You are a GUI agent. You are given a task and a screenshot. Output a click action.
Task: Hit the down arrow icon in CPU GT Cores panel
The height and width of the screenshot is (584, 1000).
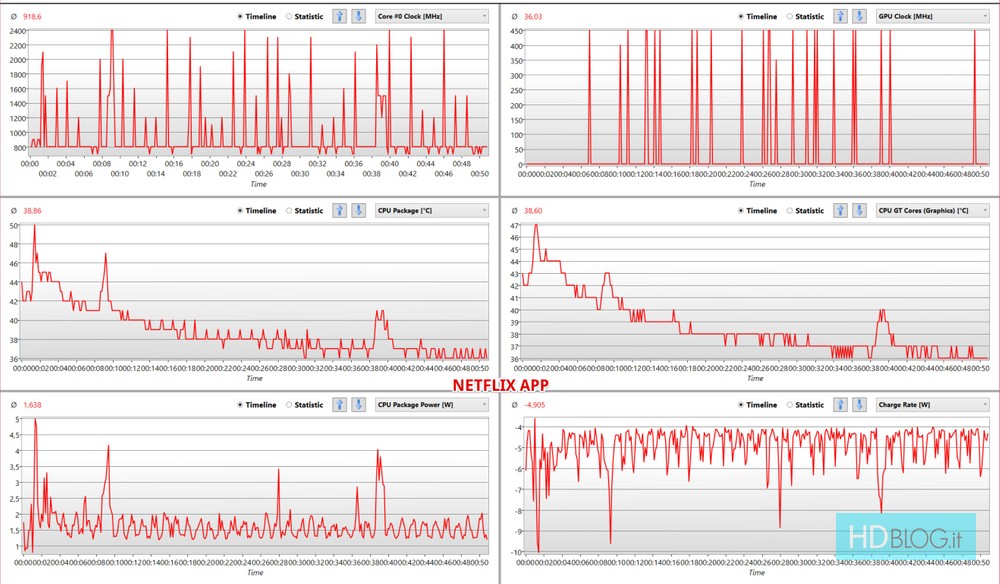[858, 211]
